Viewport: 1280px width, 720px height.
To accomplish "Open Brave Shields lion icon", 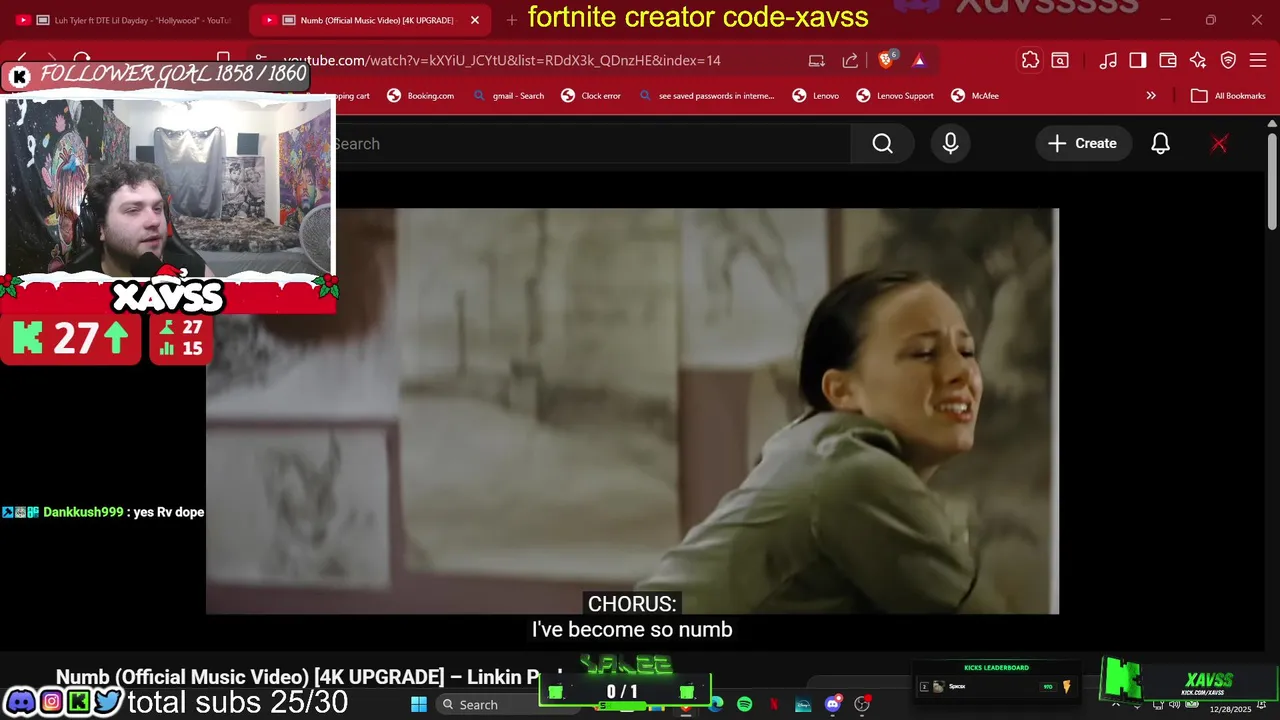I will (886, 60).
